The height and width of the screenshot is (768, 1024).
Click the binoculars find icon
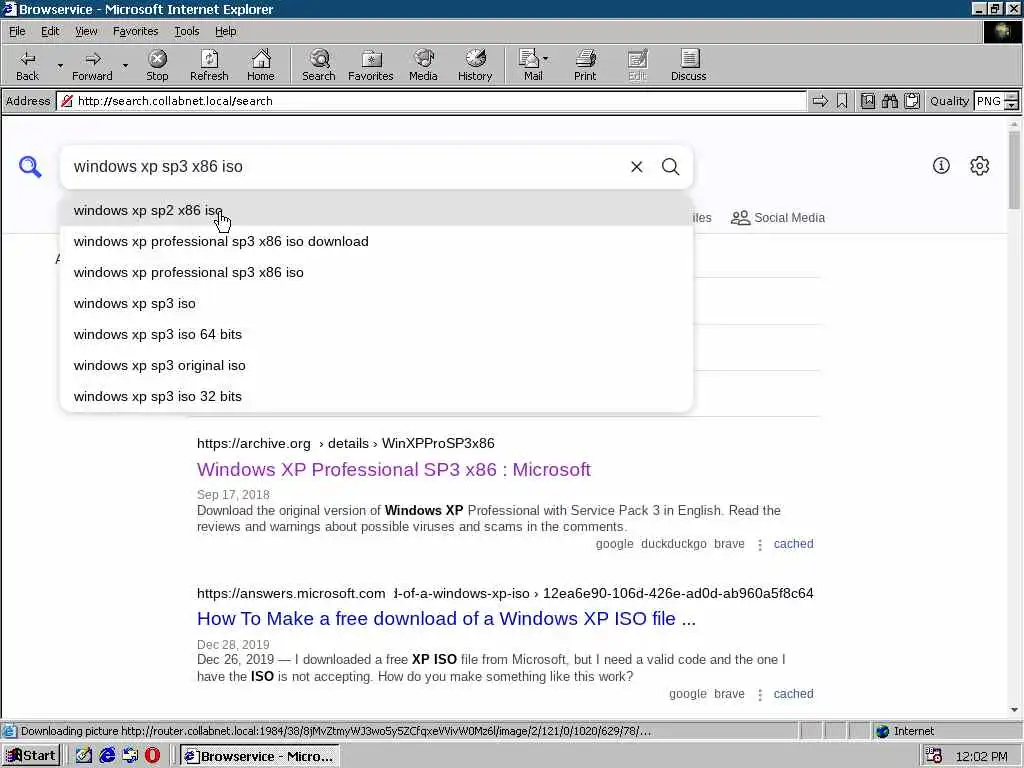889,101
